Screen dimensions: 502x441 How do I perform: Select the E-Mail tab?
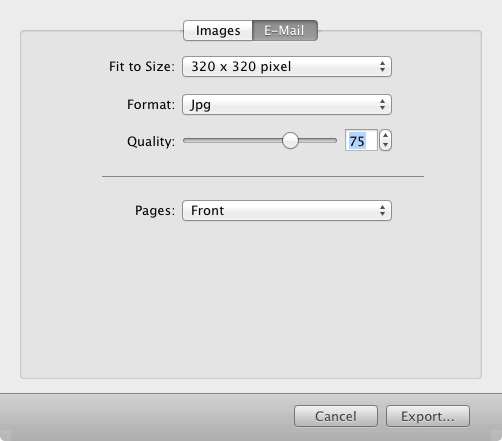[x=285, y=31]
